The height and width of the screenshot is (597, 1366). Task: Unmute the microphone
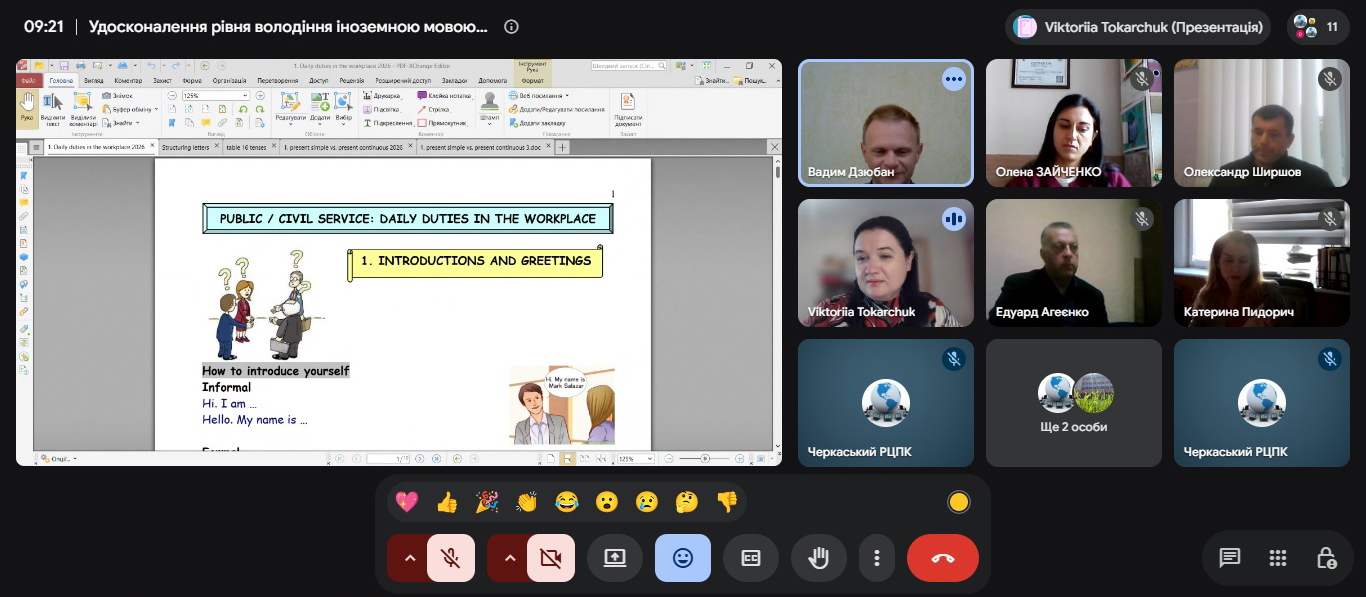point(451,558)
